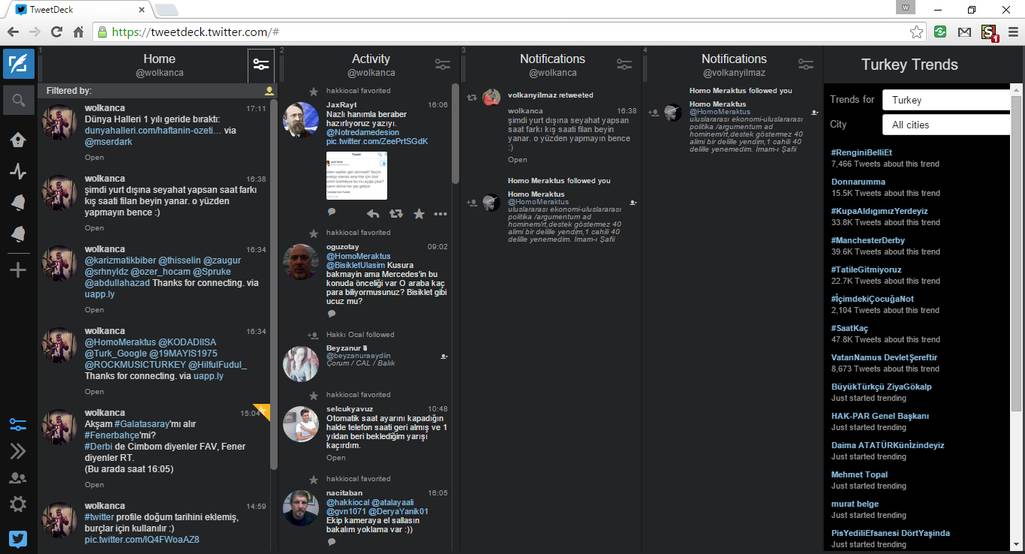
Task: Retweet the JaxRayt tweet
Action: tap(396, 214)
